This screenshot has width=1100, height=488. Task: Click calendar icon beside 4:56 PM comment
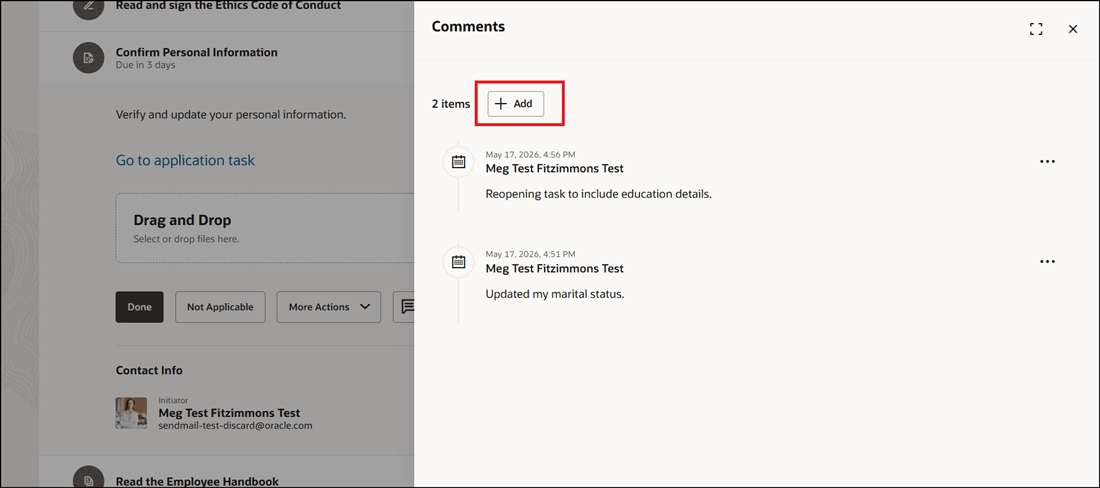click(458, 162)
